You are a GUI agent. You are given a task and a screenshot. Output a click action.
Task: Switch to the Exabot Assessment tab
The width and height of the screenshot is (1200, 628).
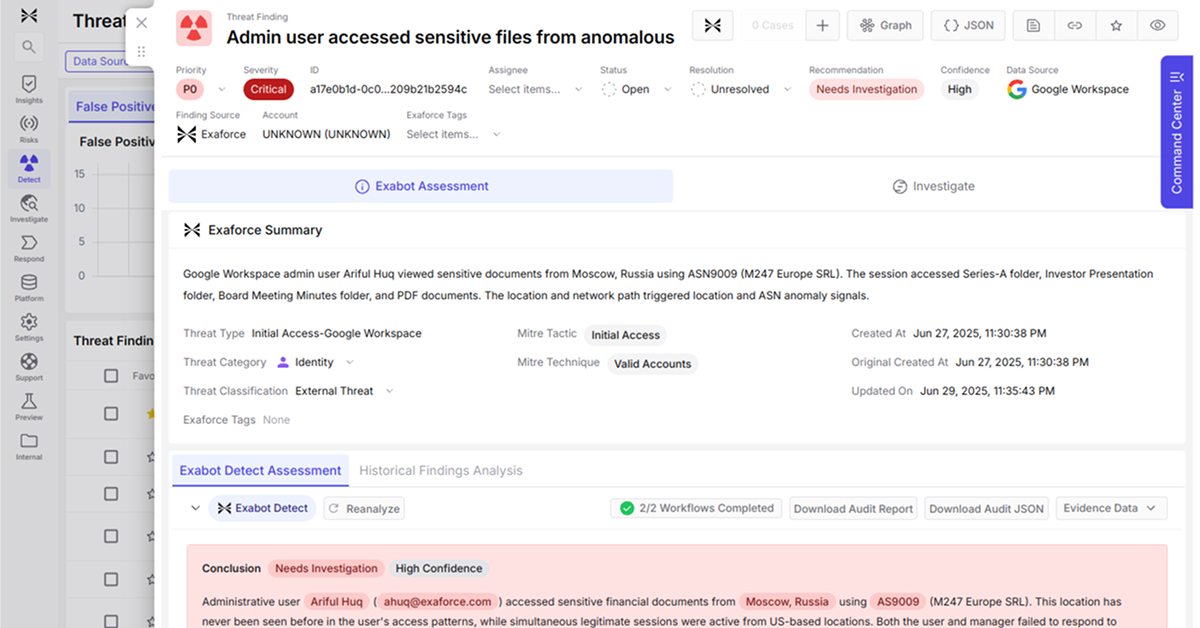coord(421,186)
